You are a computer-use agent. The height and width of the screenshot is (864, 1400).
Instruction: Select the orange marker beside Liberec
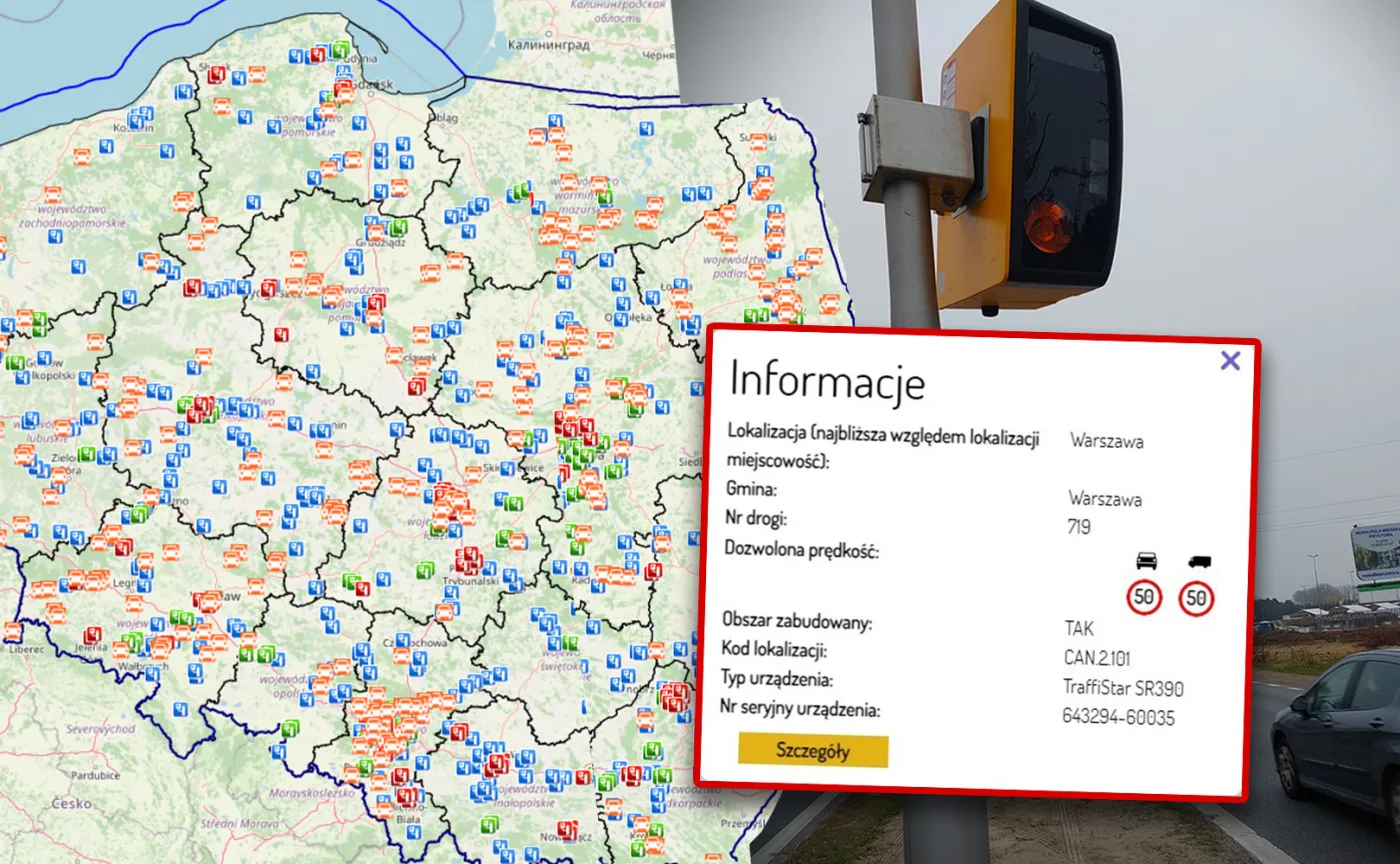pyautogui.click(x=13, y=632)
